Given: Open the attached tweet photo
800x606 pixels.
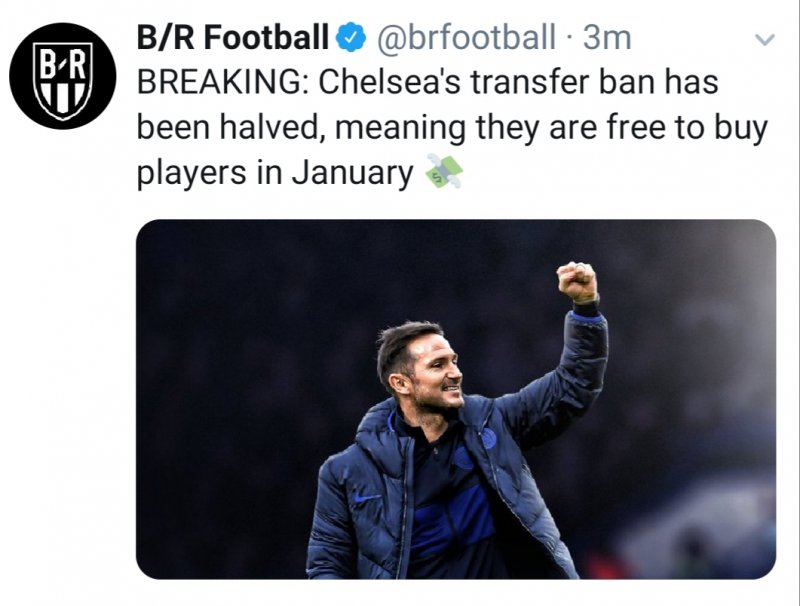Looking at the screenshot, I should point(456,399).
